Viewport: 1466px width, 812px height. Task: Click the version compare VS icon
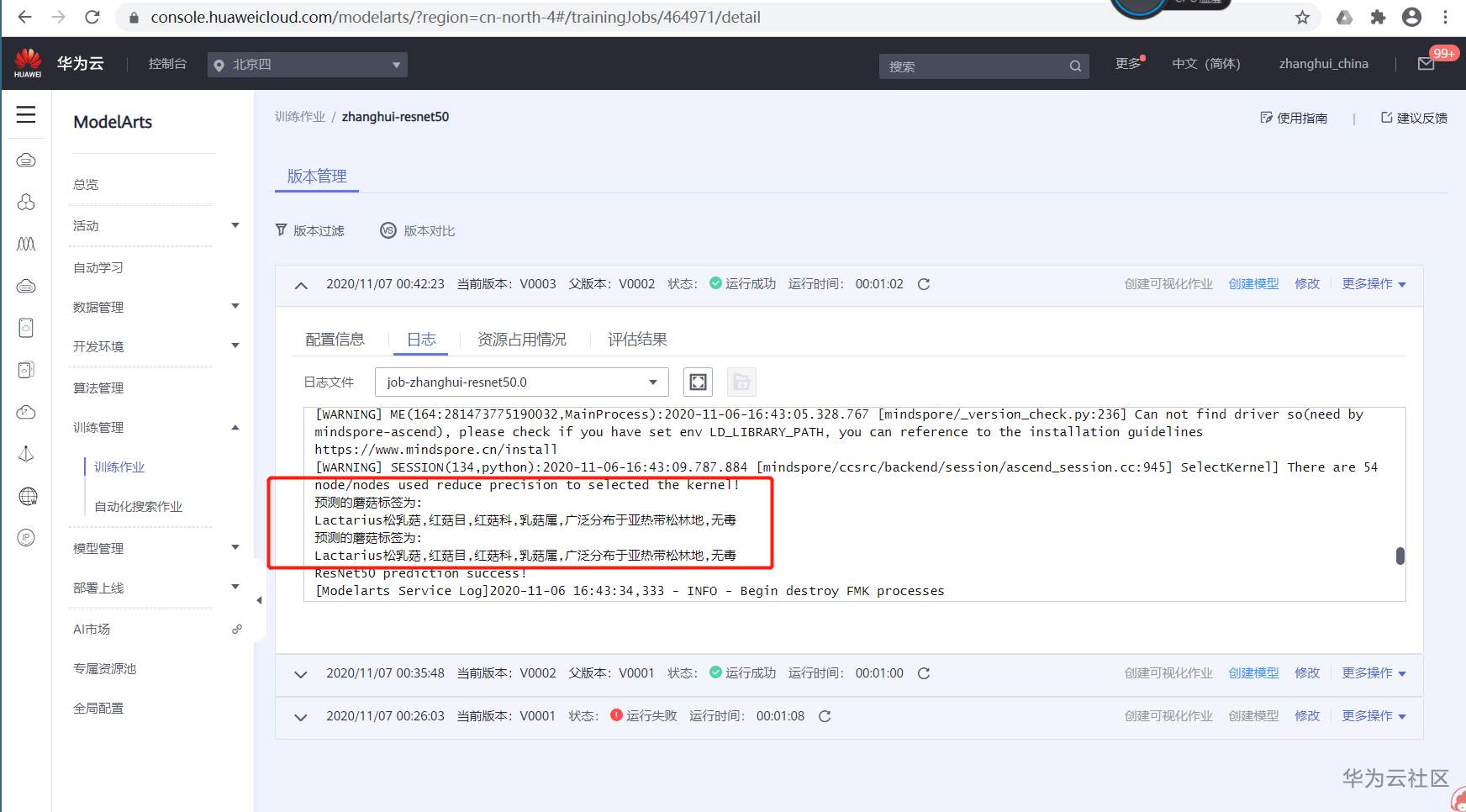point(388,230)
